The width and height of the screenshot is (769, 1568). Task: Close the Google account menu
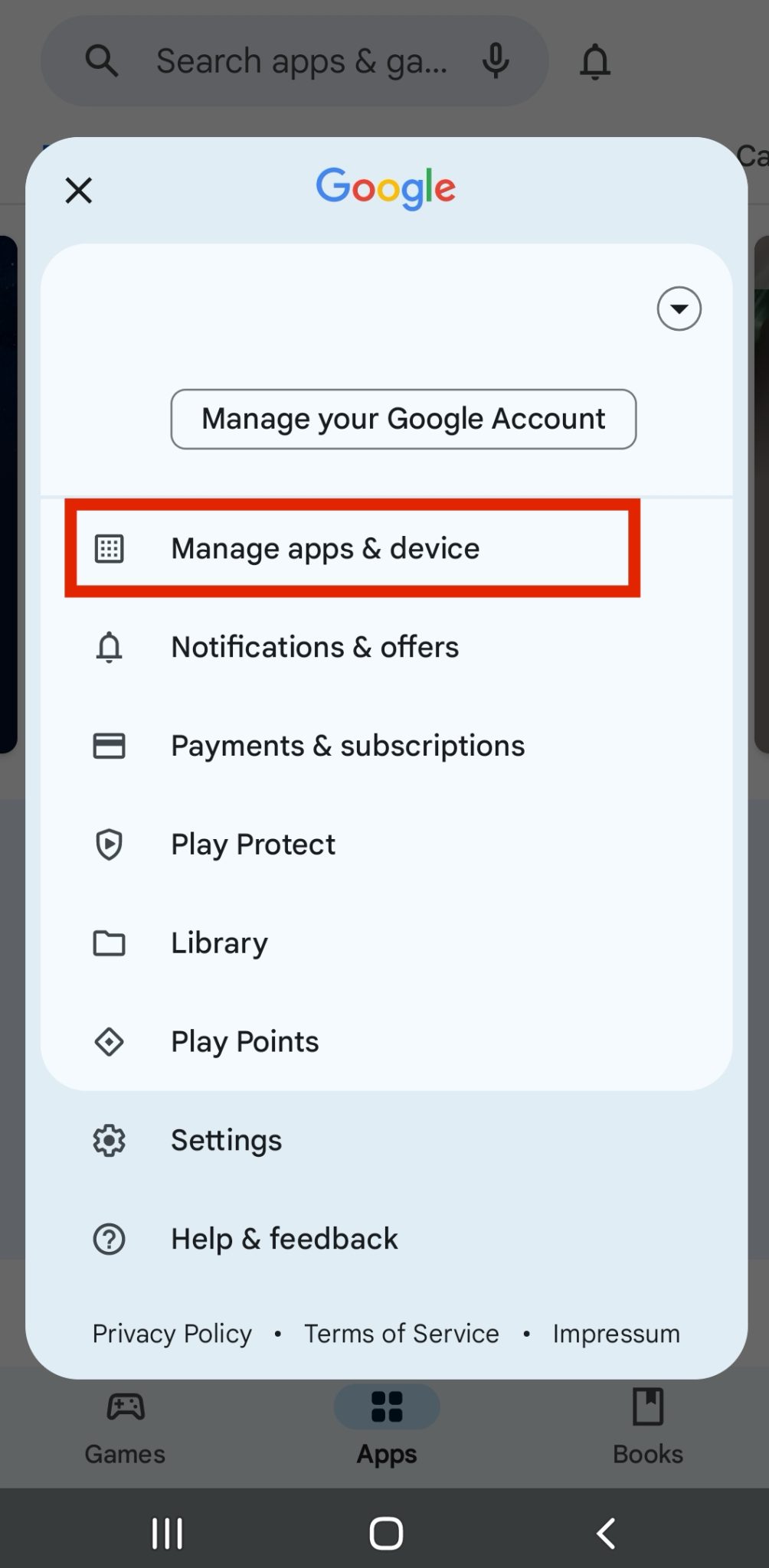point(79,190)
